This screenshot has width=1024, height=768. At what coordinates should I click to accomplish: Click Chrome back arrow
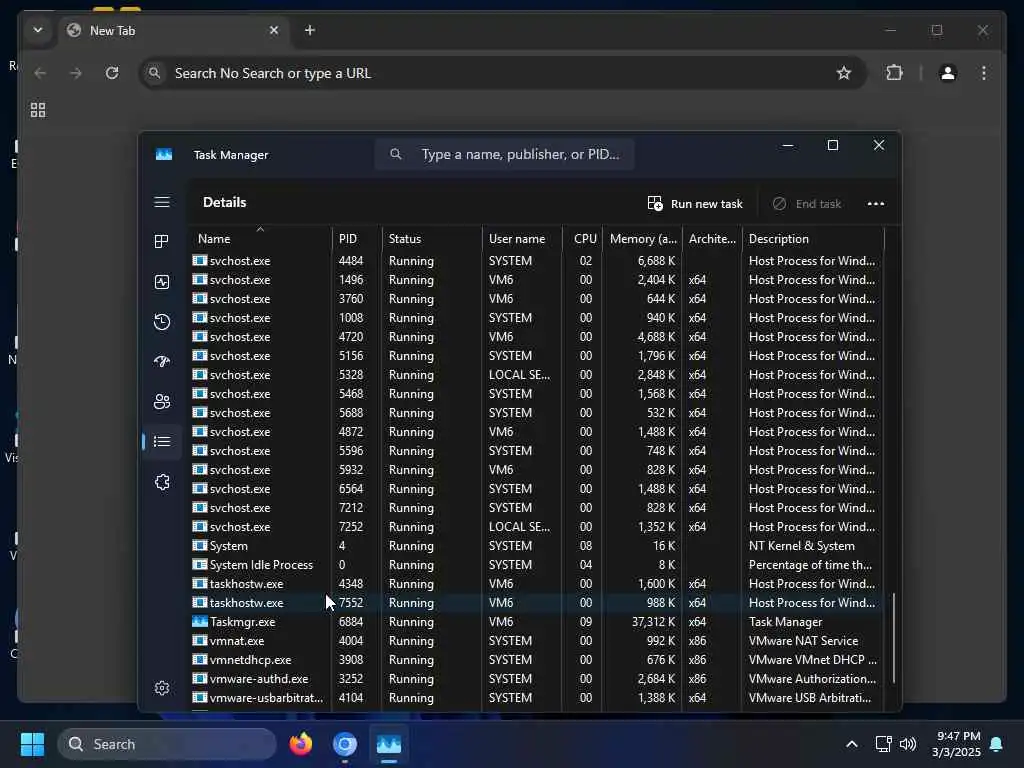tap(40, 73)
